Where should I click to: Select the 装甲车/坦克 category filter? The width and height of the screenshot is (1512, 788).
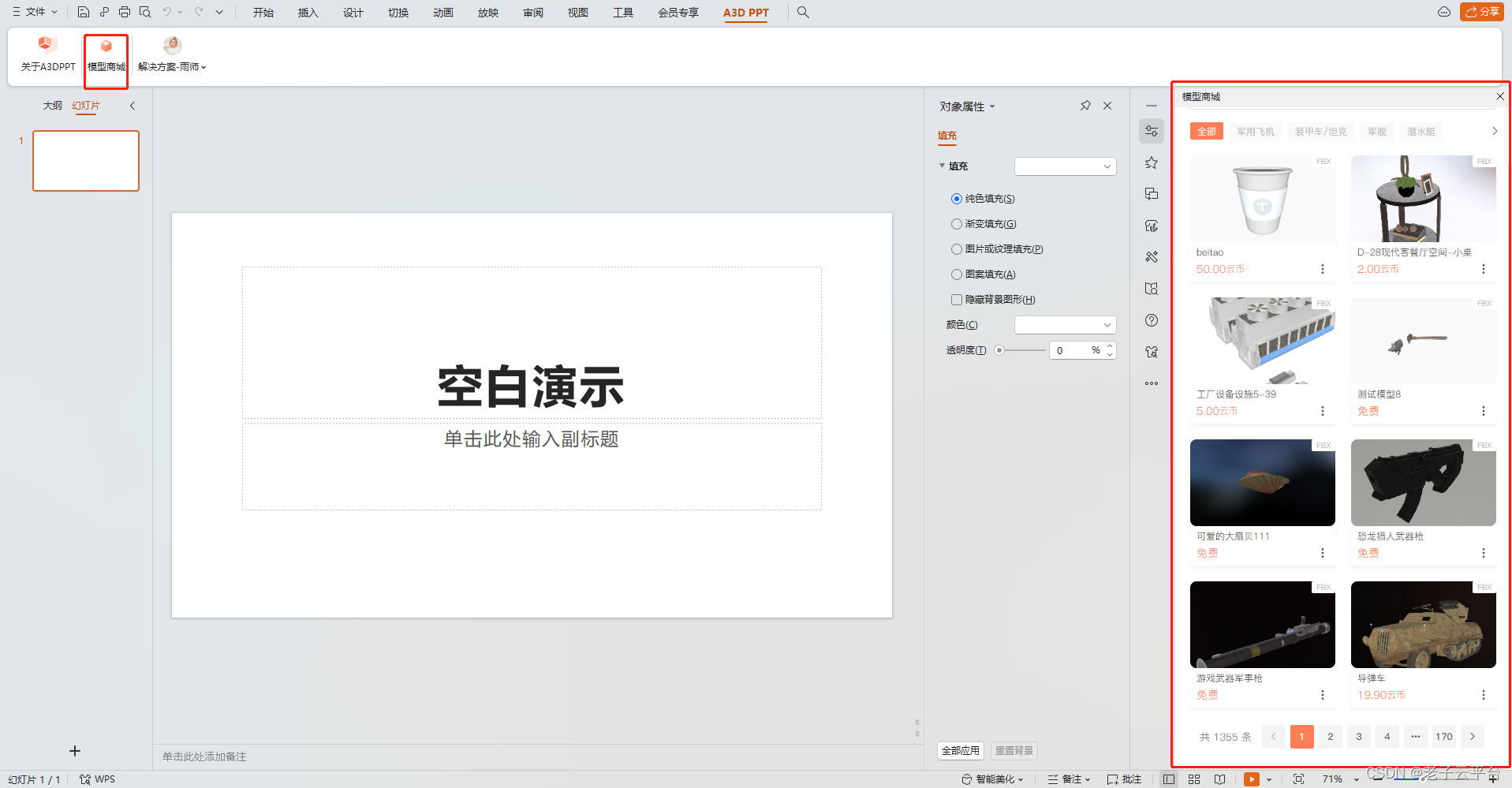point(1320,132)
